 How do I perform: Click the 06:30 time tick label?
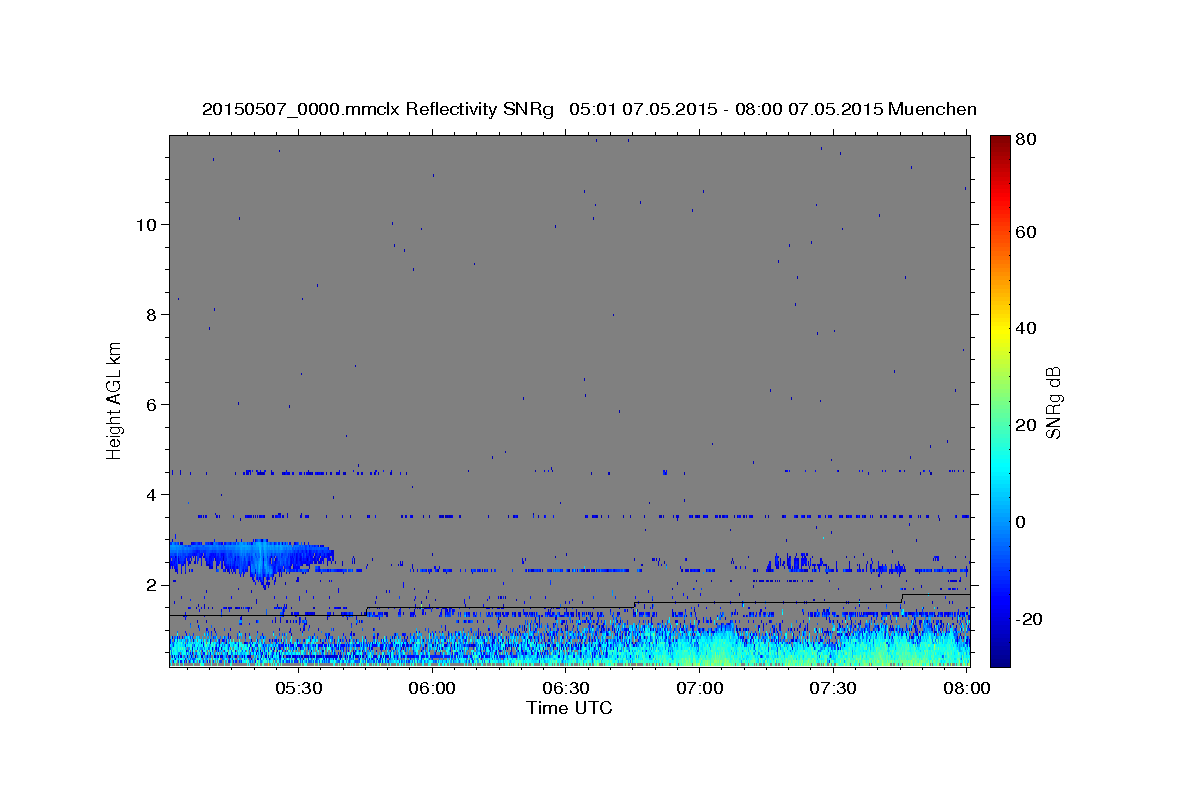coord(566,688)
